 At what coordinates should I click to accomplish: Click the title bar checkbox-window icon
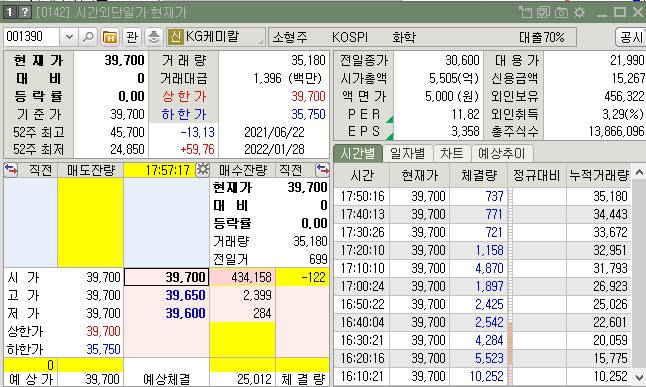coord(543,12)
